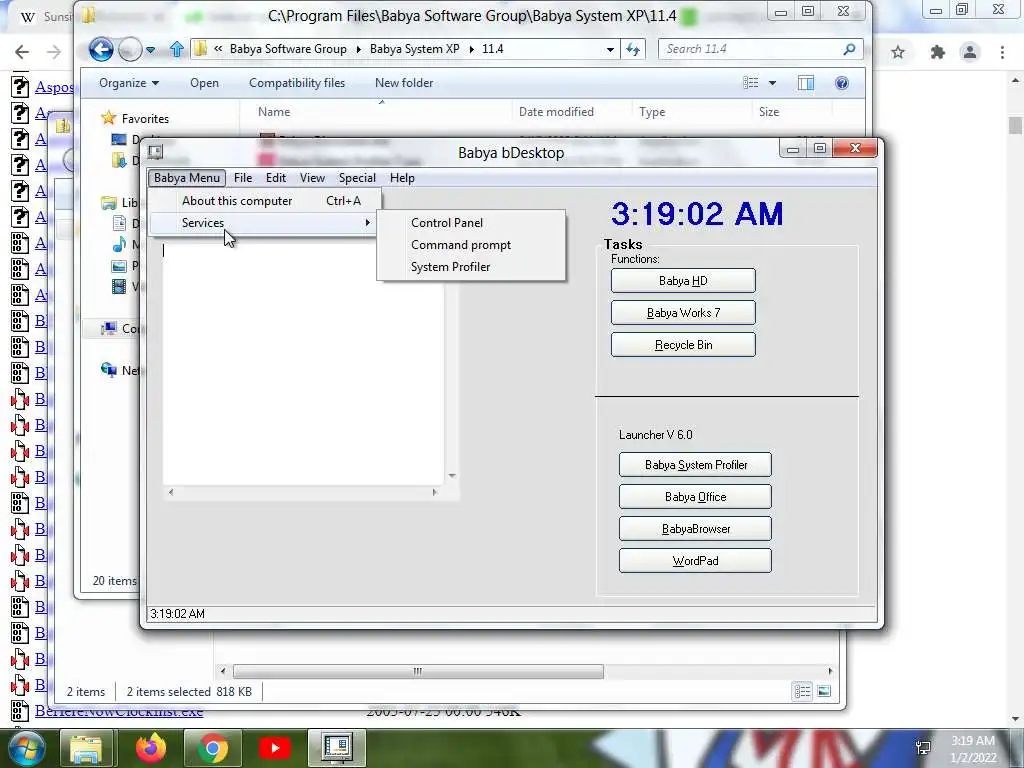Click bDesktop taskbar icon
Viewport: 1024px width, 768px height.
point(336,748)
